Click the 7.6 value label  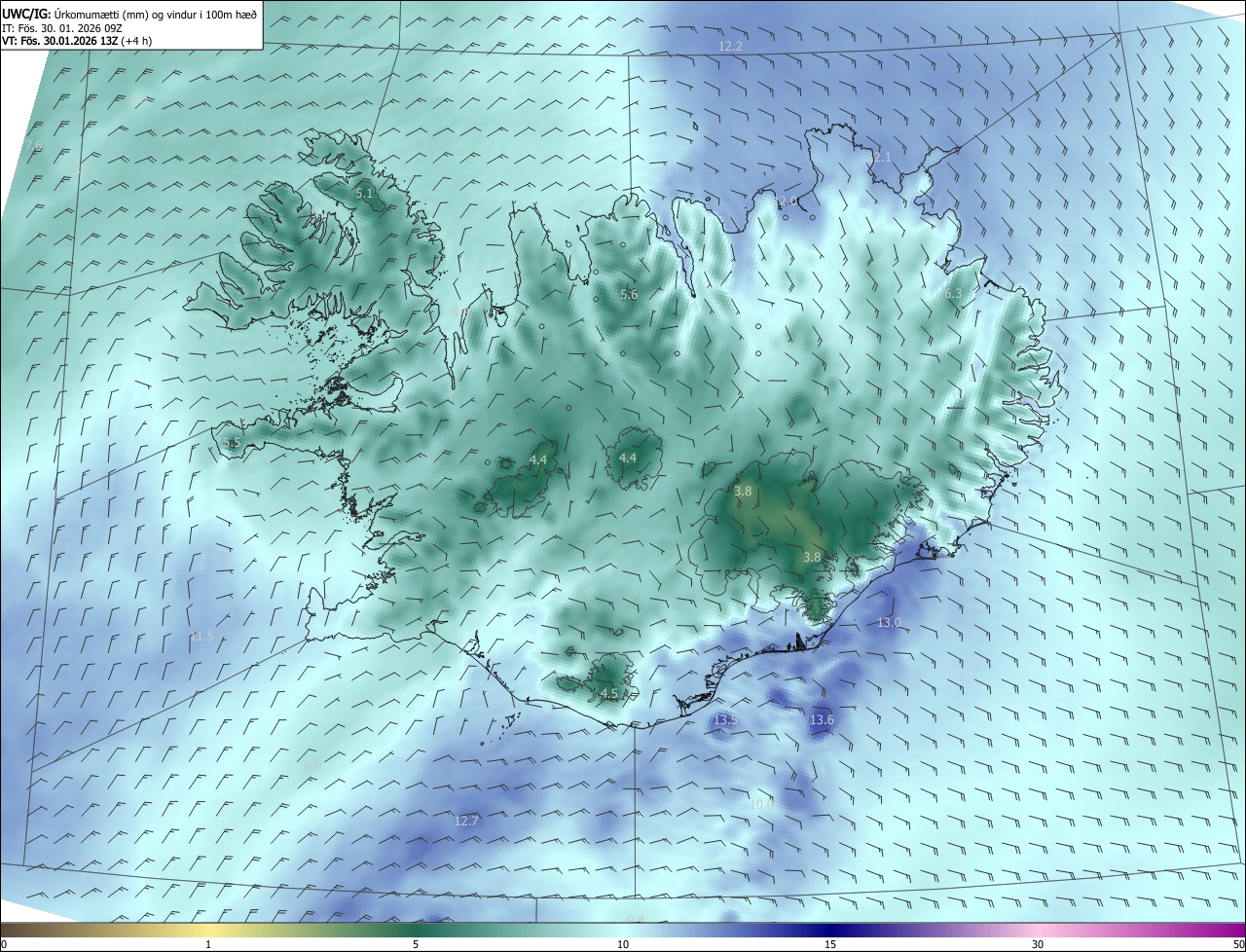coord(34,146)
